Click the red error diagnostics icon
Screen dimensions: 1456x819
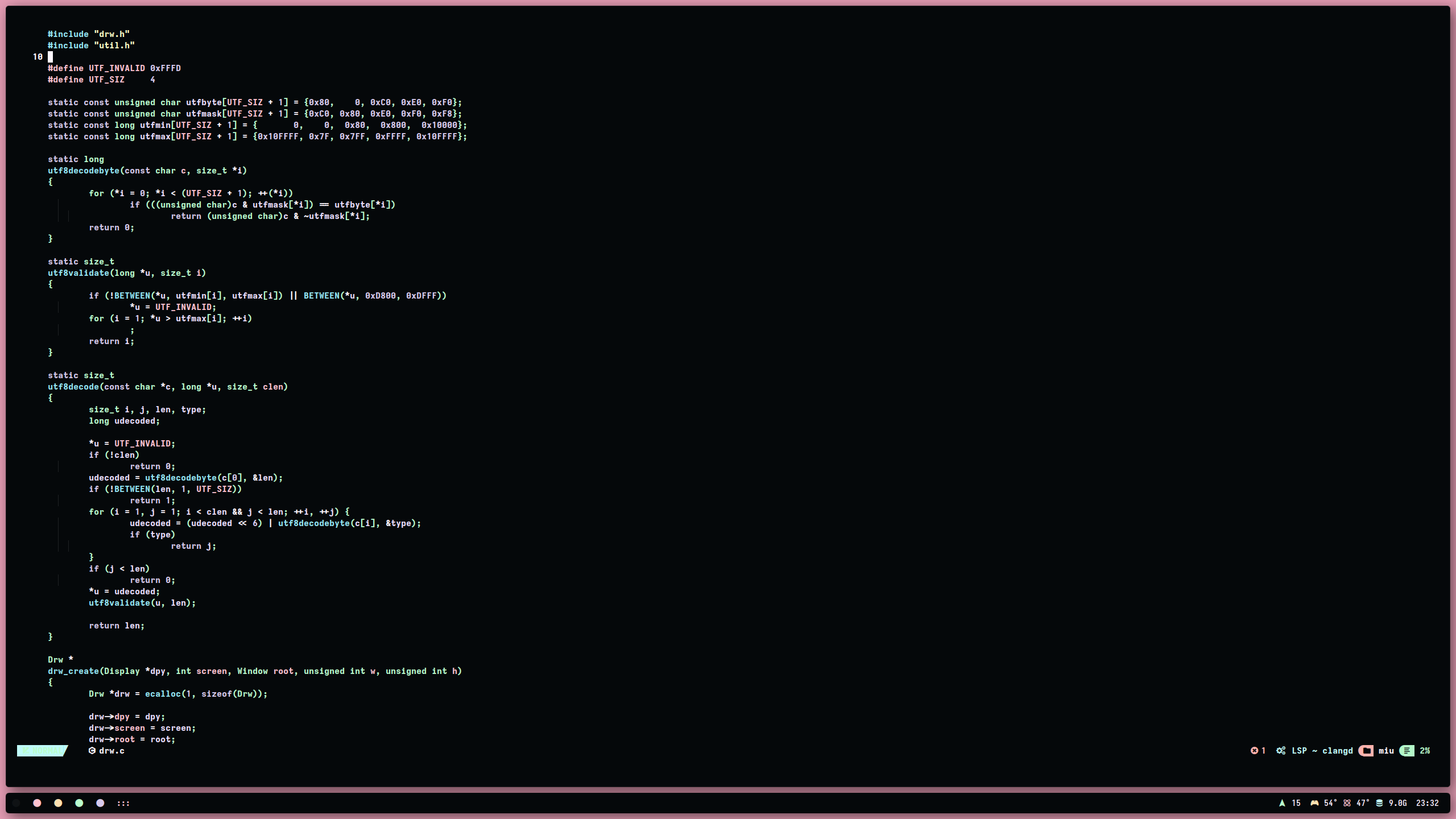click(1254, 751)
